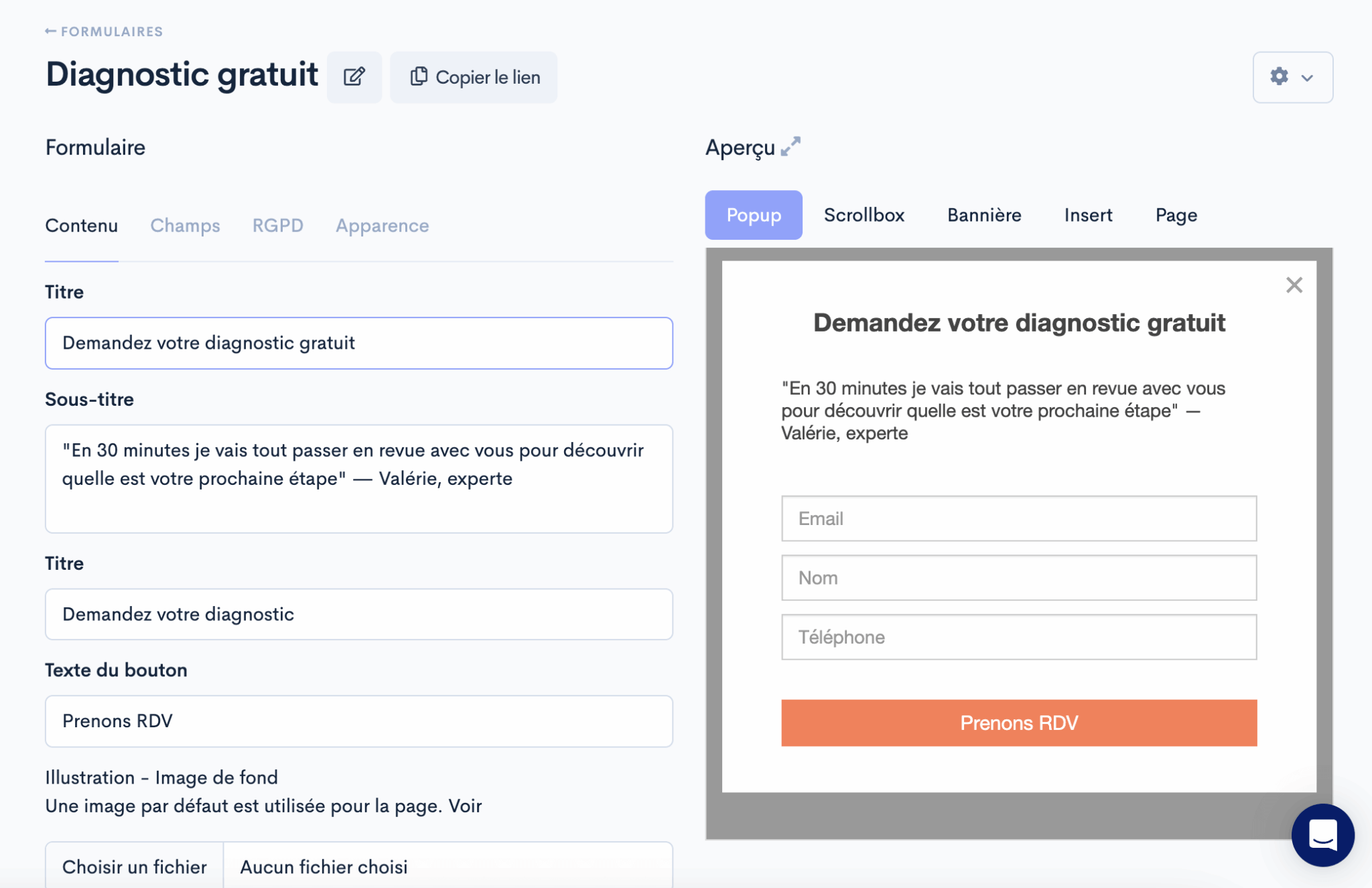Click the edit pencil icon beside title
The width and height of the screenshot is (1372, 888).
coord(354,77)
